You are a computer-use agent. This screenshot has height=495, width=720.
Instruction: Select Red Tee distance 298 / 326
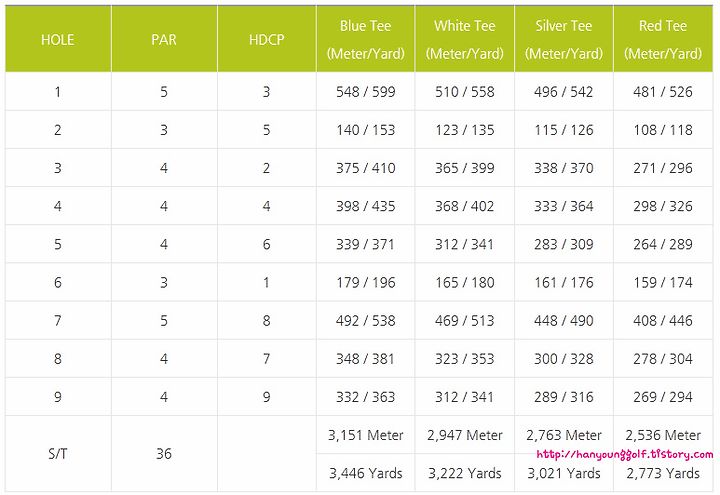(663, 206)
